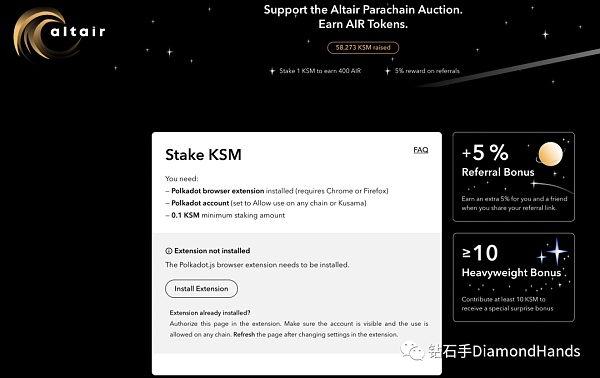Click the star bullet before Stake 1 KSM
Image resolution: width=600 pixels, height=378 pixels.
[x=272, y=71]
